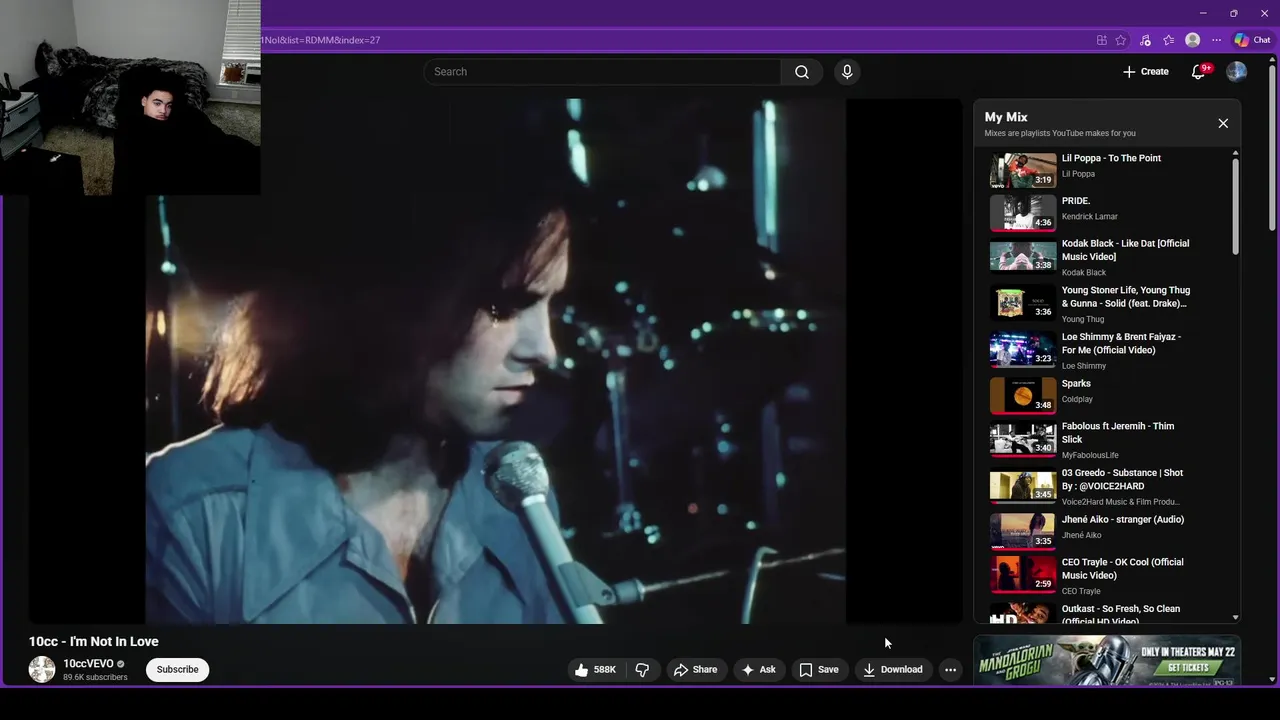Viewport: 1280px width, 720px height.
Task: Like the video with thumbs up
Action: (595, 670)
